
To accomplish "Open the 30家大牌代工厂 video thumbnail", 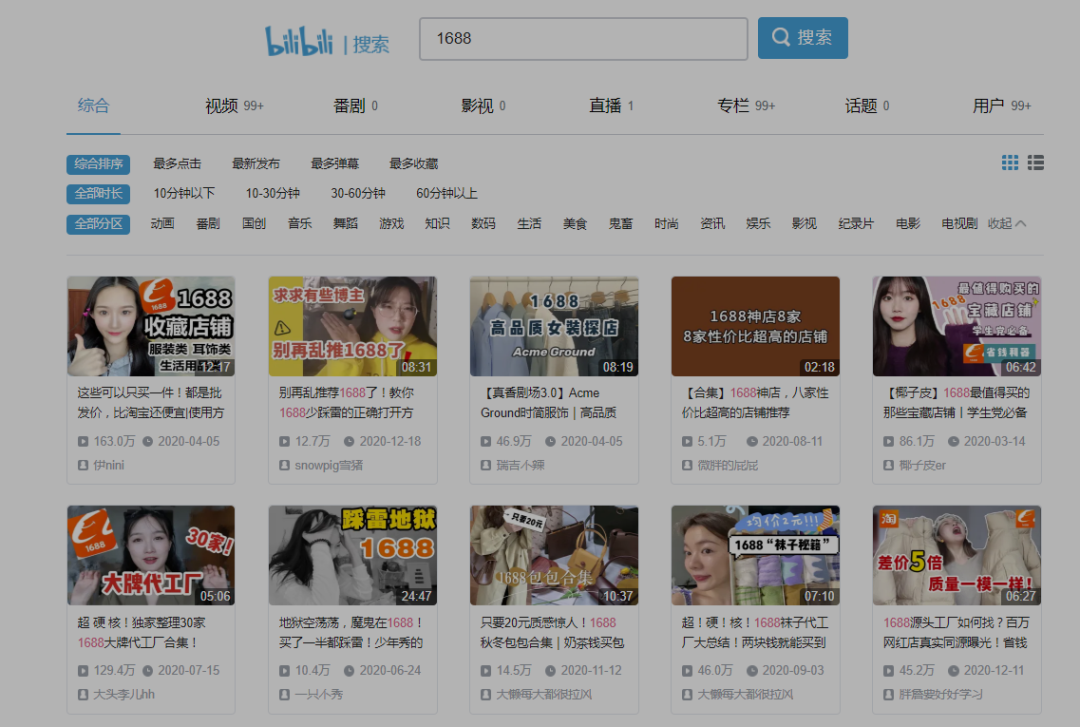I will point(151,555).
